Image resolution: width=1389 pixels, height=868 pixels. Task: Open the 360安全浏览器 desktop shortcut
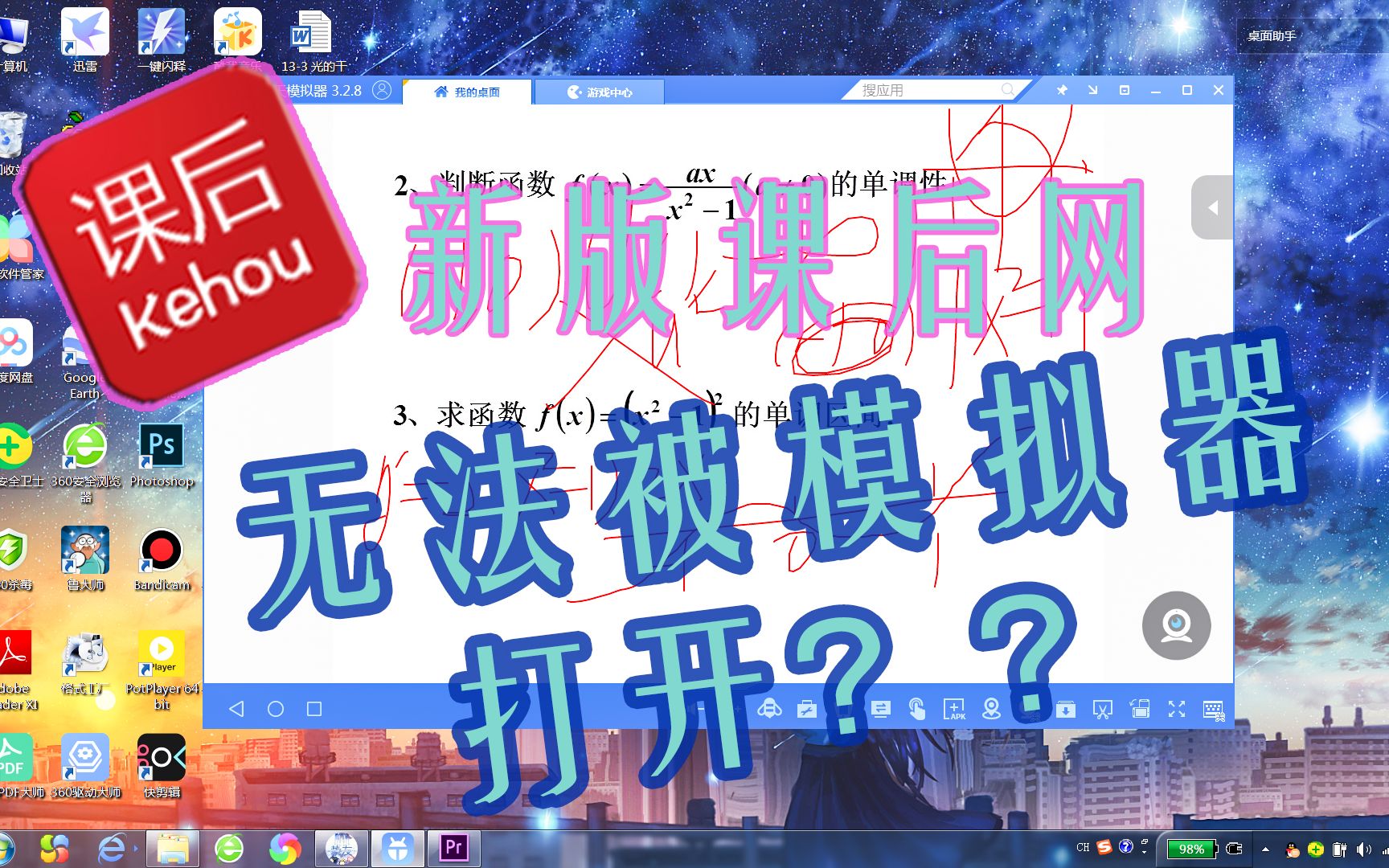tap(84, 464)
